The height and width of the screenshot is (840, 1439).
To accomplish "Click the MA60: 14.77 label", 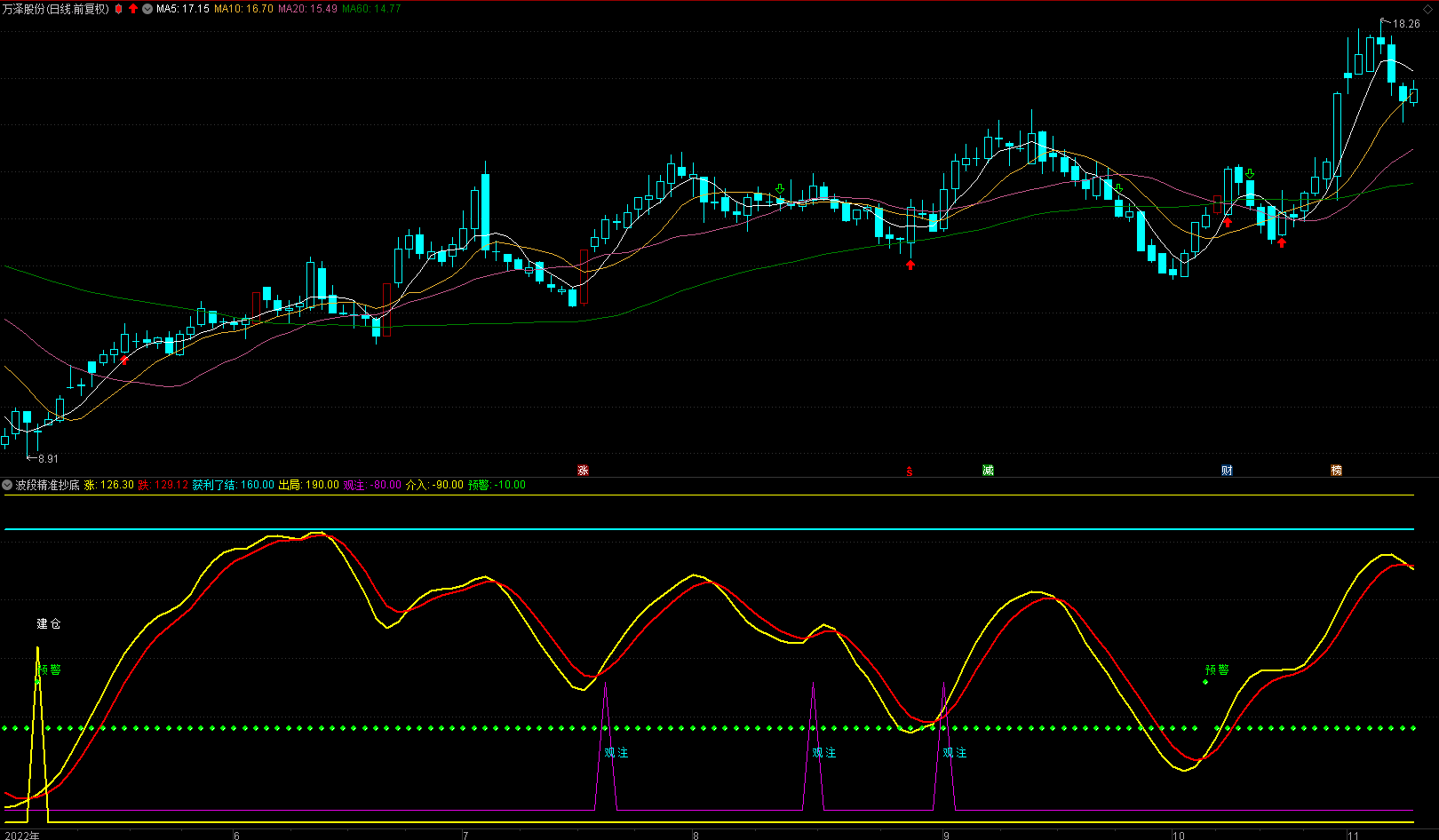I will click(371, 9).
